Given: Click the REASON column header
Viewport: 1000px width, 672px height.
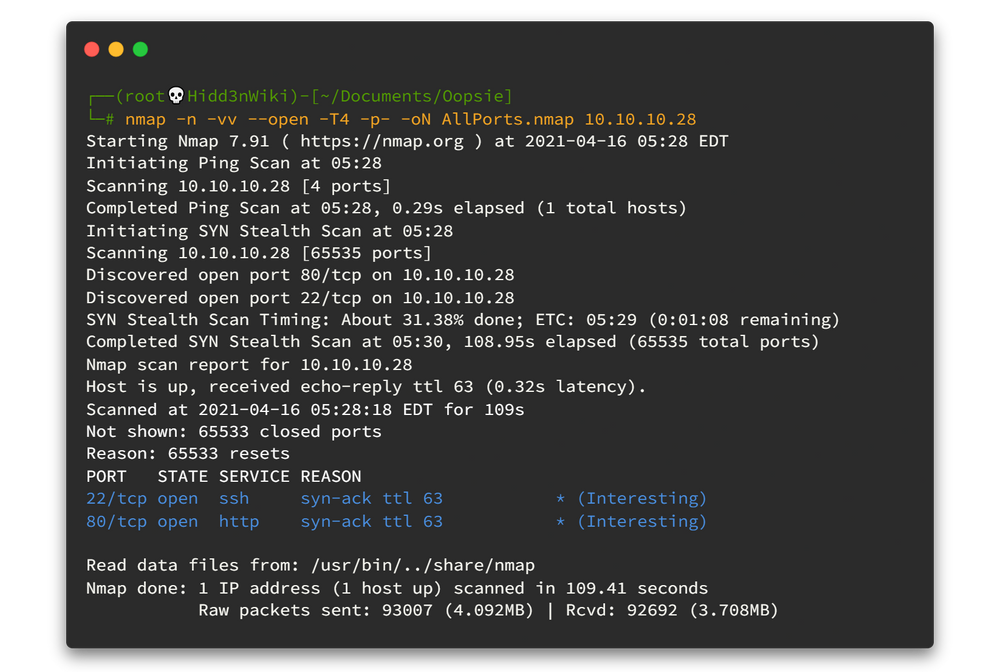Looking at the screenshot, I should [330, 476].
